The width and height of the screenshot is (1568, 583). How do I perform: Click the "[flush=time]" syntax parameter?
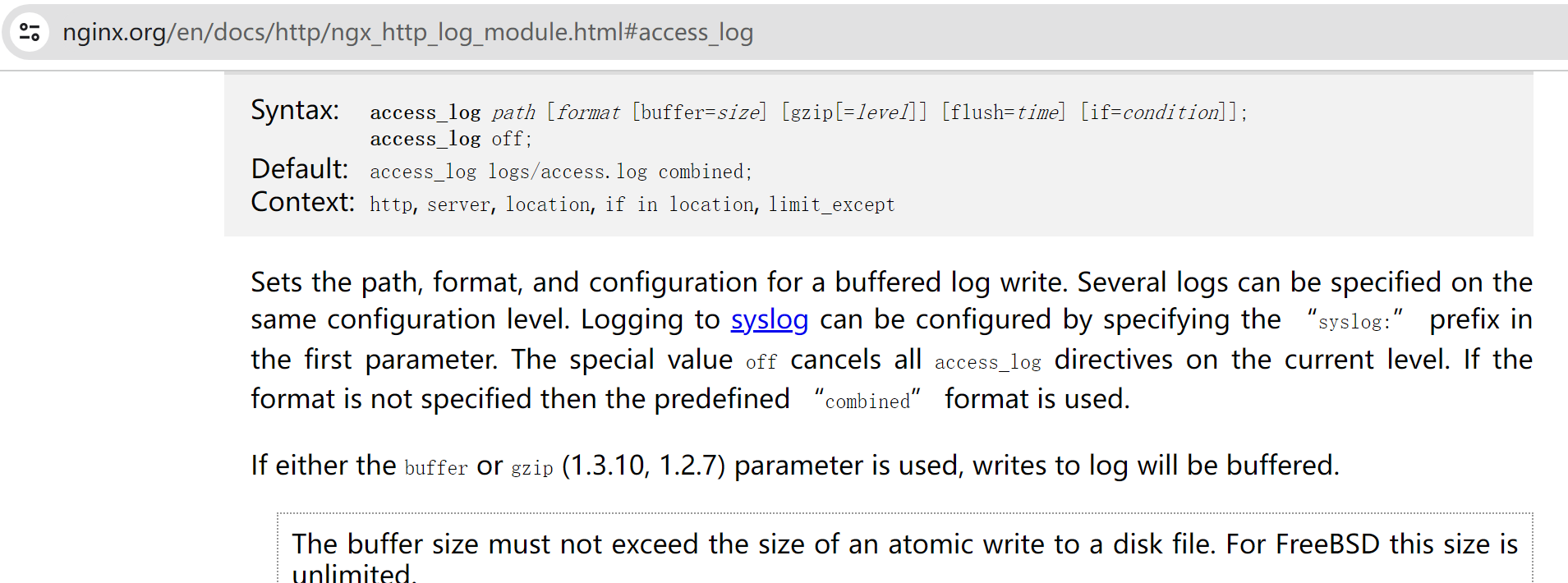click(1004, 112)
